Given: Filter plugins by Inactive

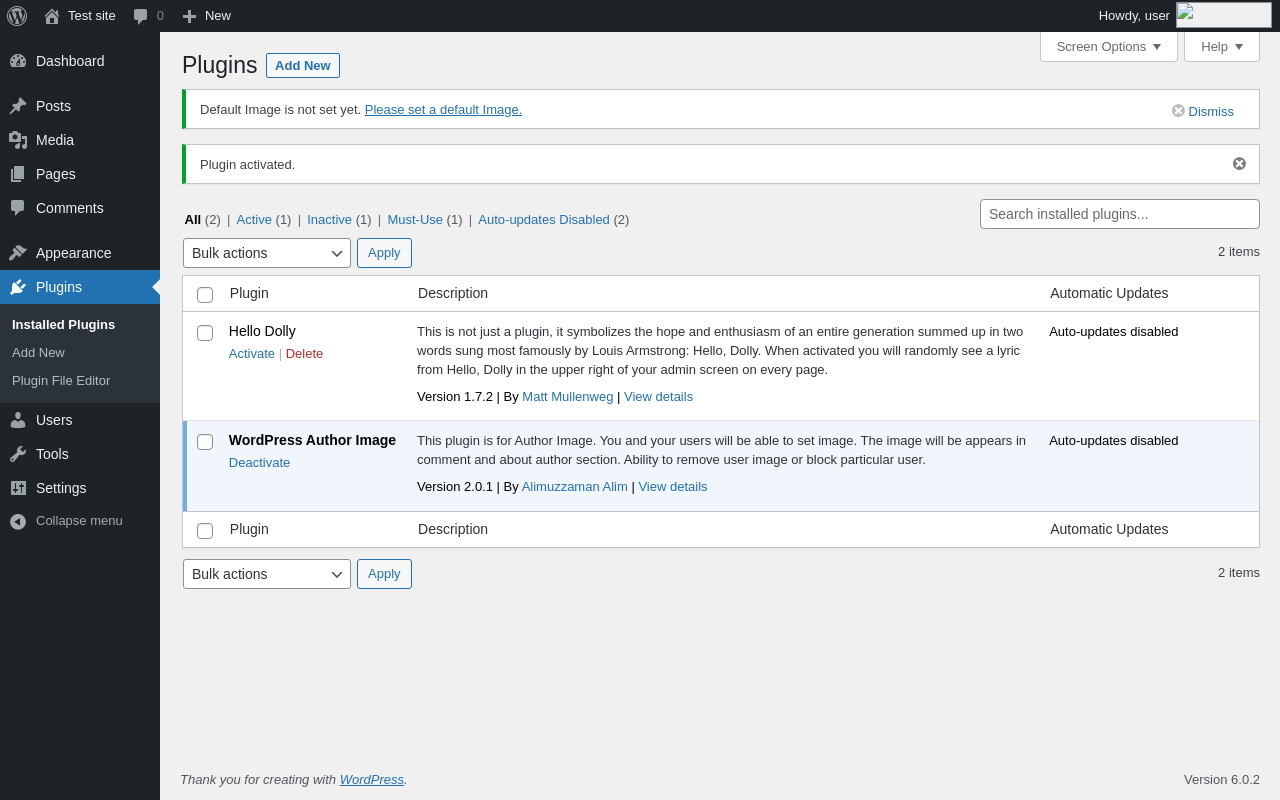Looking at the screenshot, I should click(x=329, y=219).
